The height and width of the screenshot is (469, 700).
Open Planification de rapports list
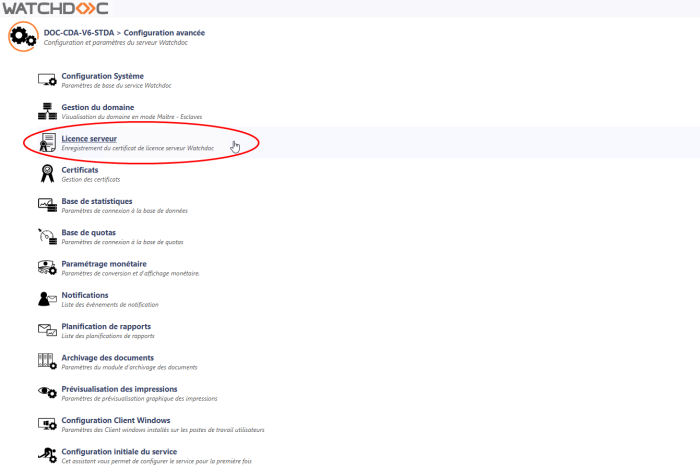tap(106, 326)
